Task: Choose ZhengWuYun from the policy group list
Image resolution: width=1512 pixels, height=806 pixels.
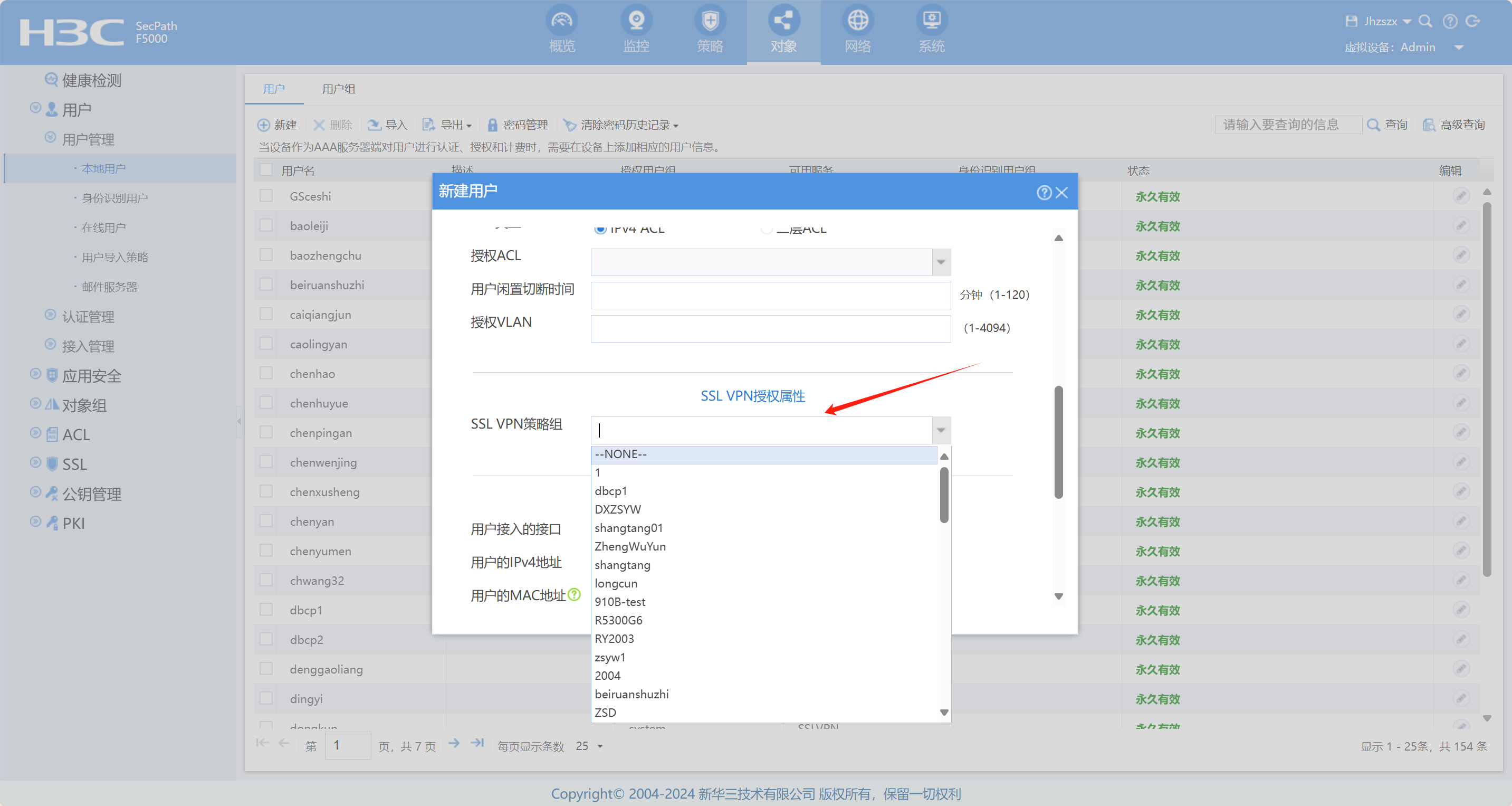Action: (630, 546)
